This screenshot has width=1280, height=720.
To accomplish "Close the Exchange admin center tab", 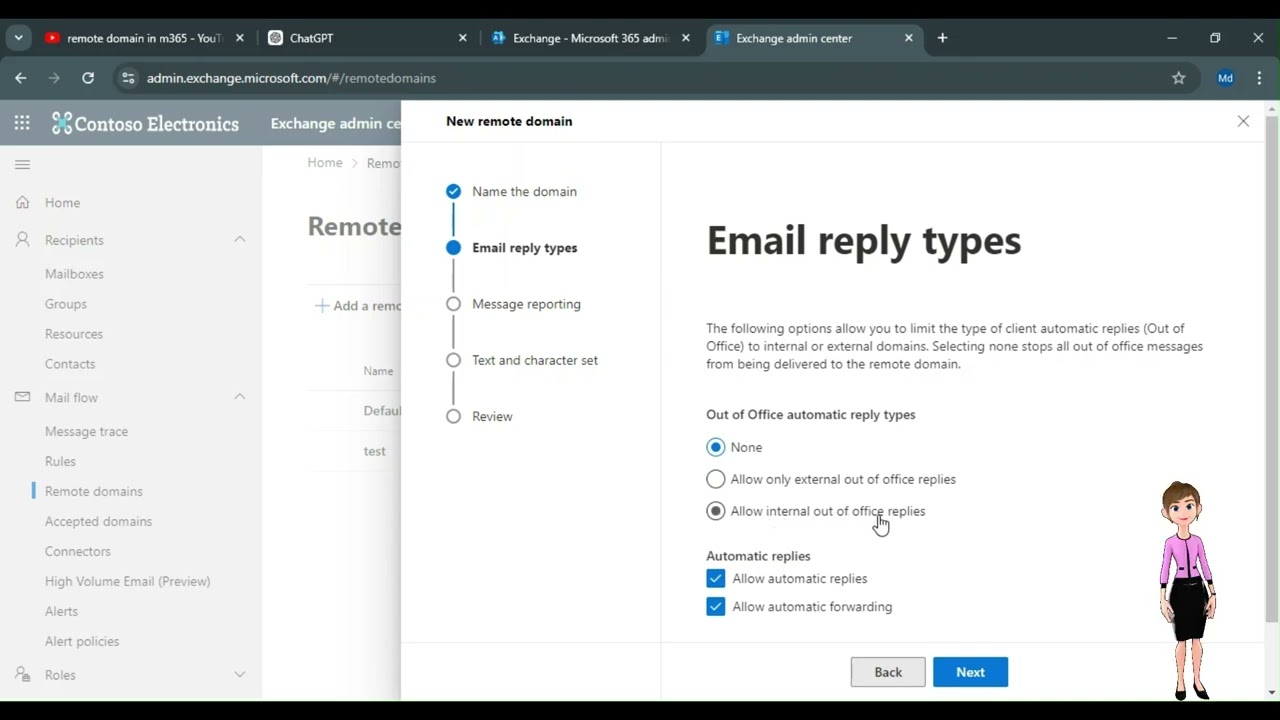I will [908, 38].
